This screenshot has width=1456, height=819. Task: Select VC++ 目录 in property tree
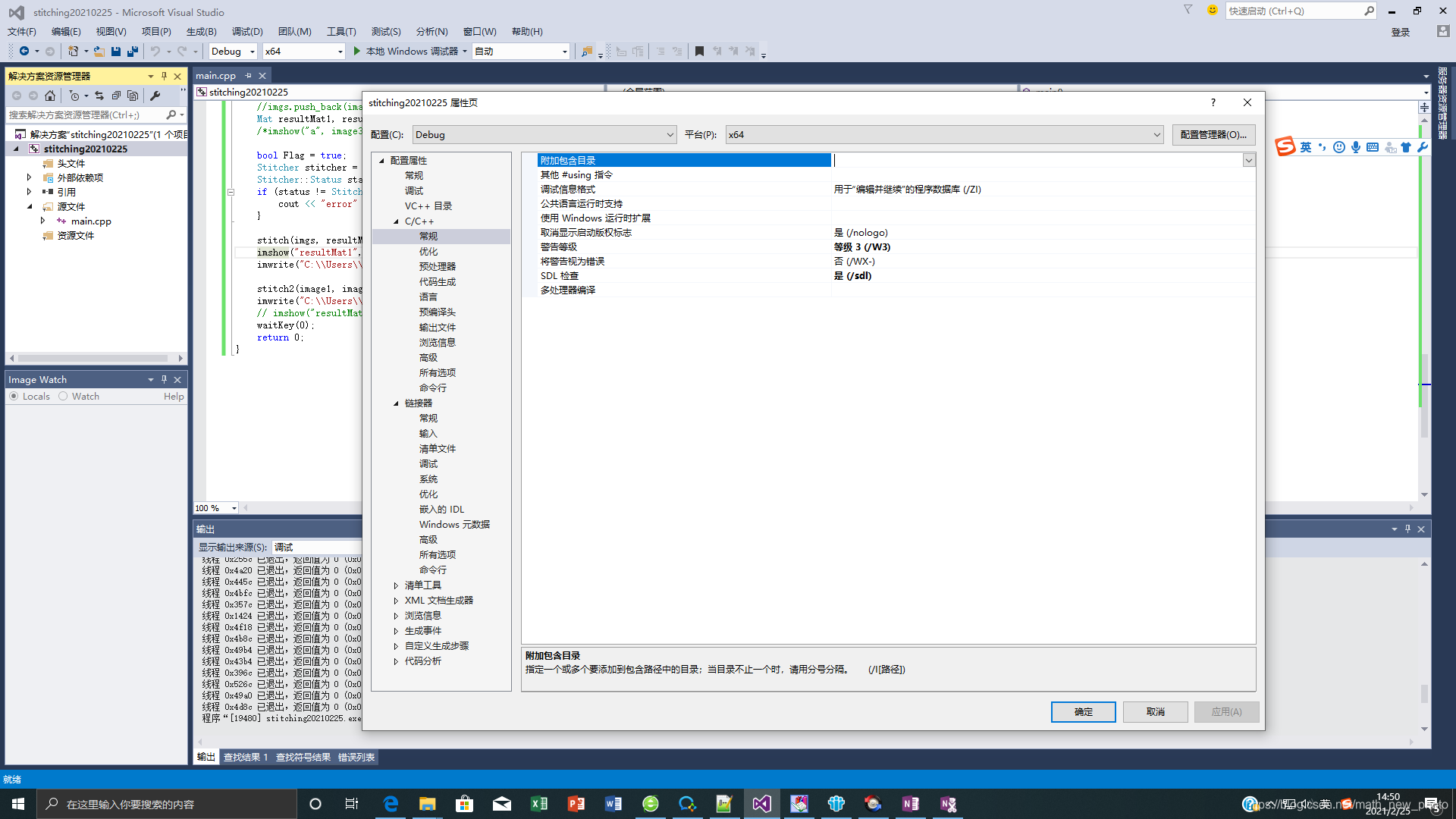[428, 206]
